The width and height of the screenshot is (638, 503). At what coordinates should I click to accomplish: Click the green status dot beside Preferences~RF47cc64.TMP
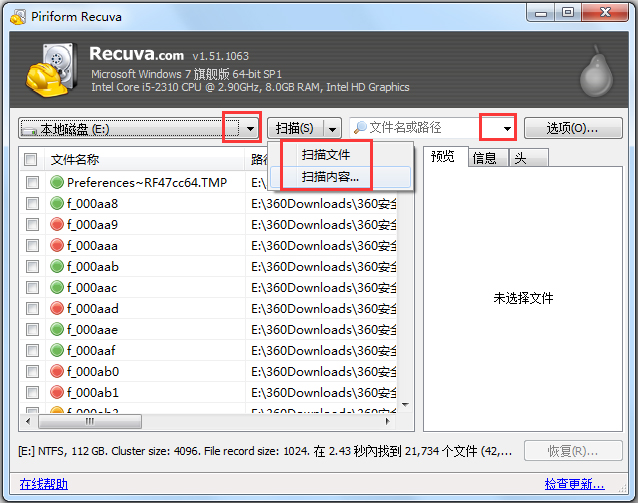pyautogui.click(x=57, y=182)
